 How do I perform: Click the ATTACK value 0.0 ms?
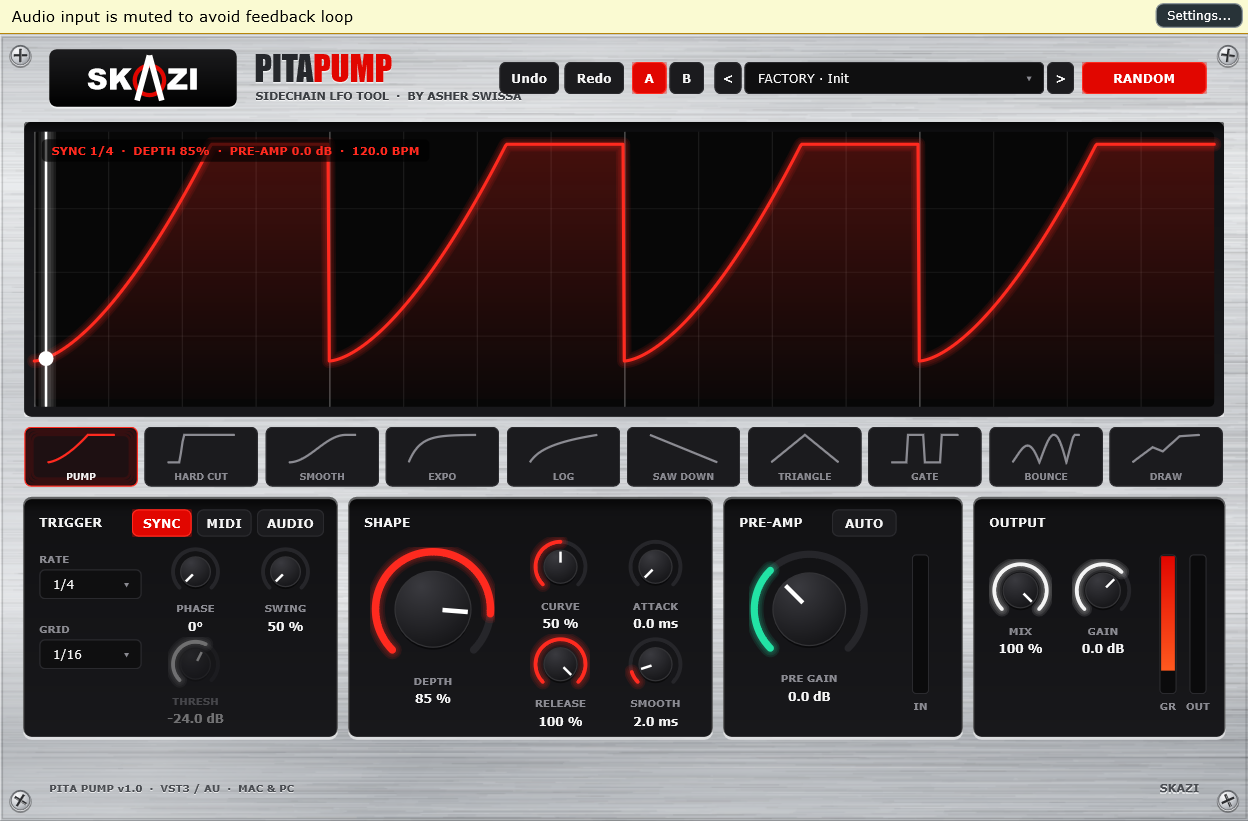[655, 623]
